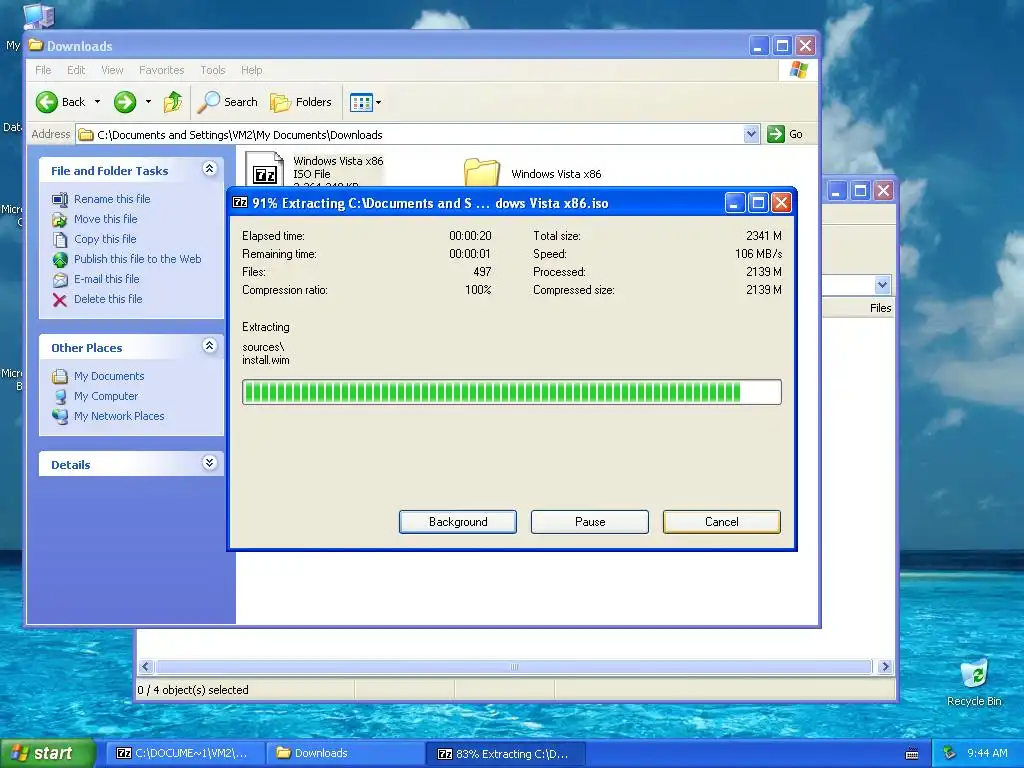
Task: Click Delete this file link
Action: pos(108,299)
